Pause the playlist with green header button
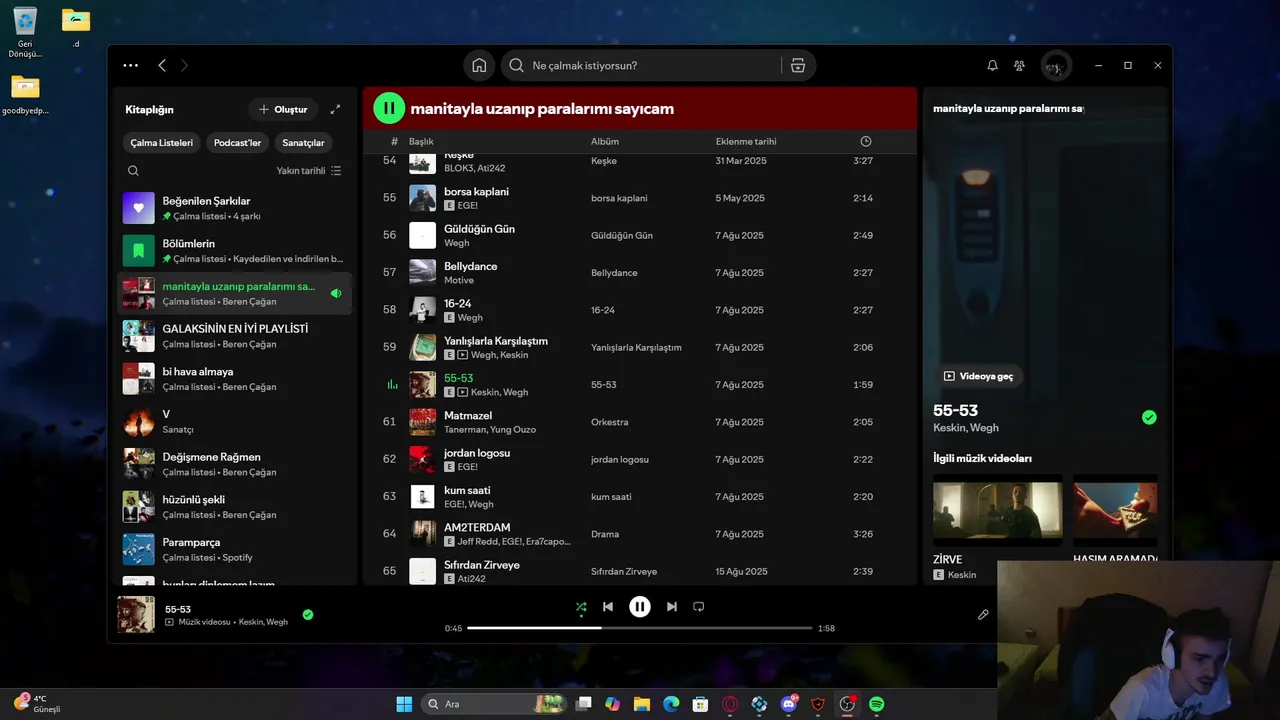1280x720 pixels. click(389, 108)
